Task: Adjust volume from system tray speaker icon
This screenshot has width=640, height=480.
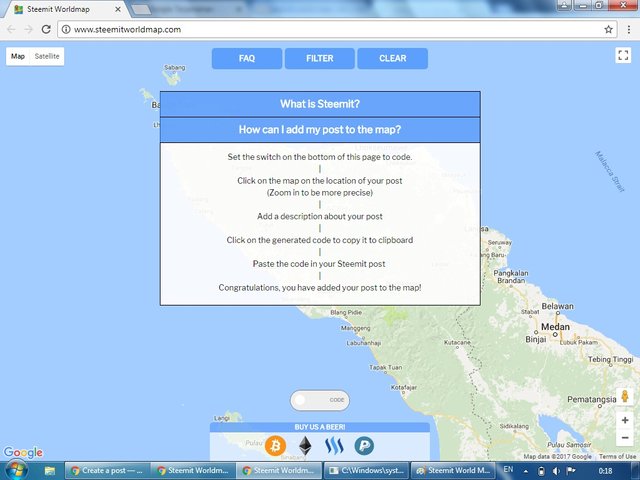Action: [556, 471]
